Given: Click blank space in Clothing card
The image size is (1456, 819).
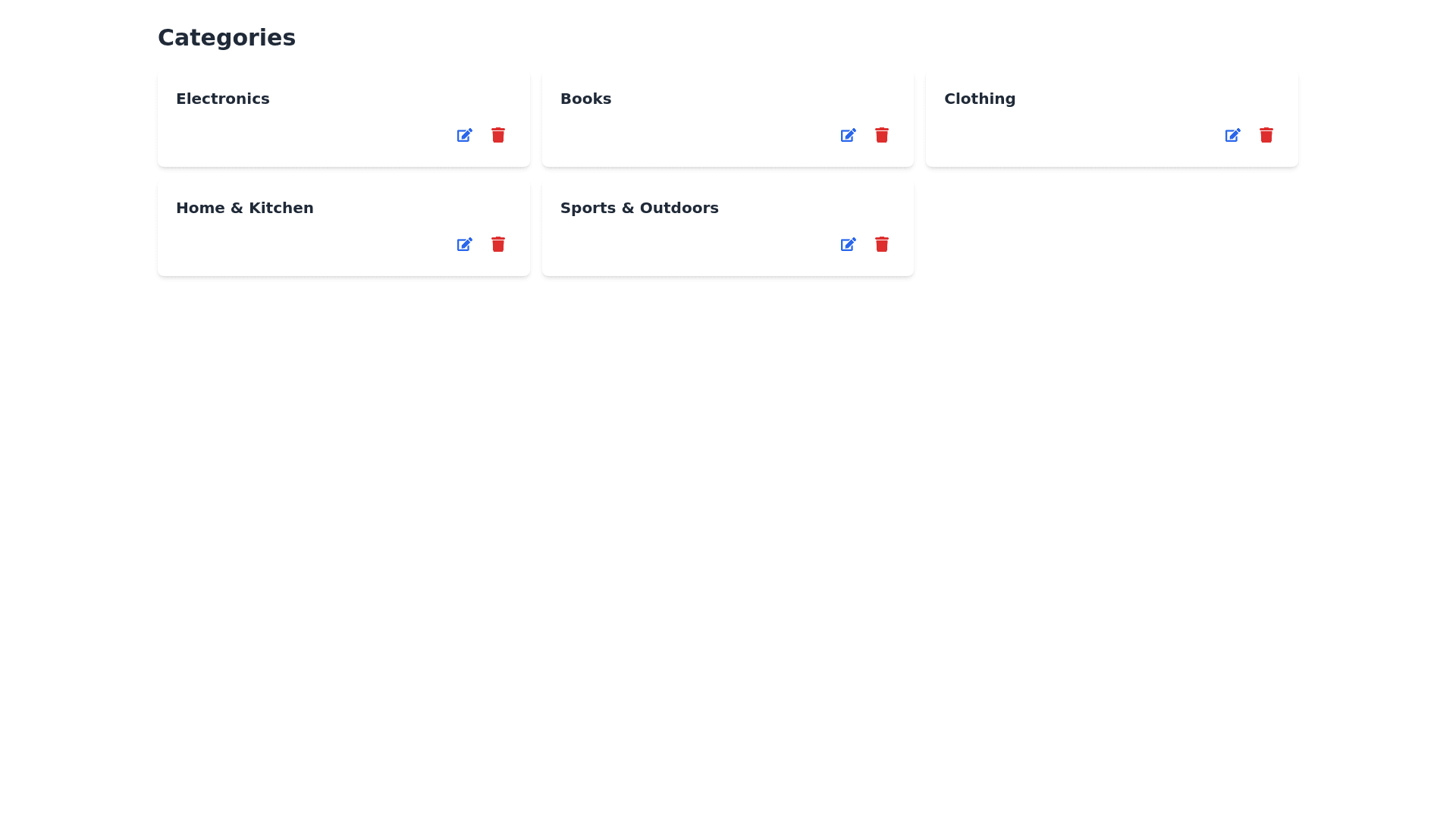Looking at the screenshot, I should [1077, 136].
